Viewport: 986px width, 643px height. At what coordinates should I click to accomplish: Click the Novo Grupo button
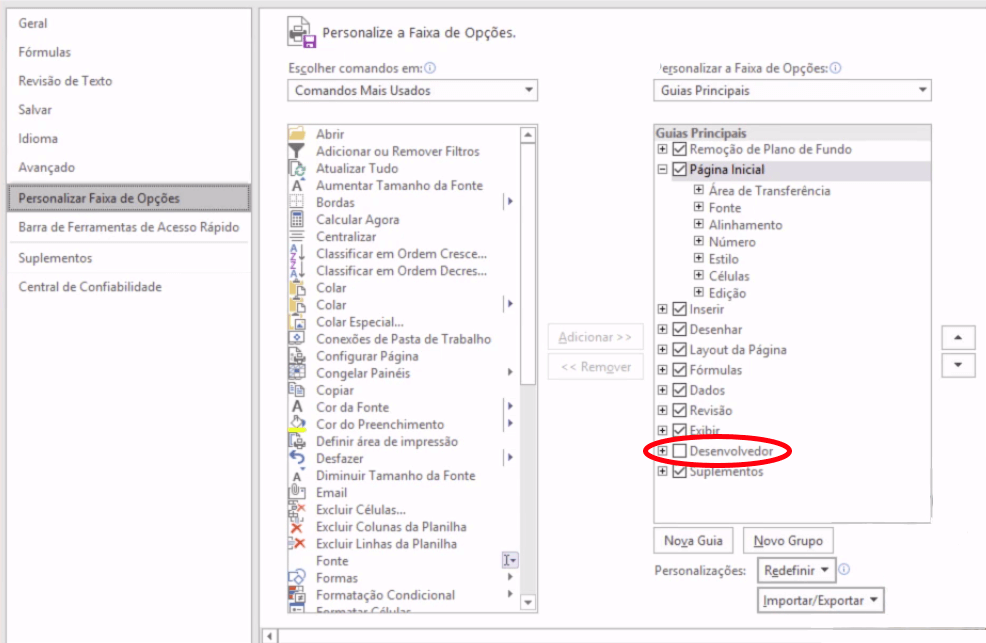(x=788, y=541)
